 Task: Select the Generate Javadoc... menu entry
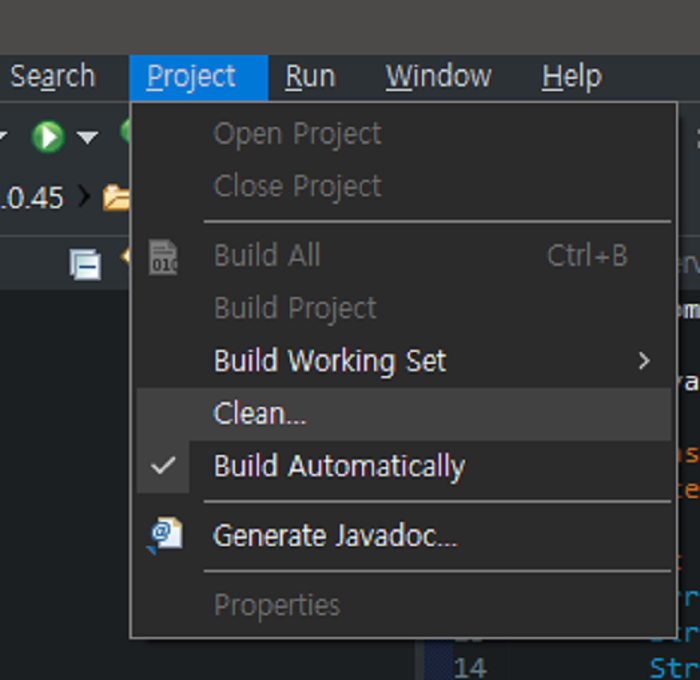tap(335, 536)
